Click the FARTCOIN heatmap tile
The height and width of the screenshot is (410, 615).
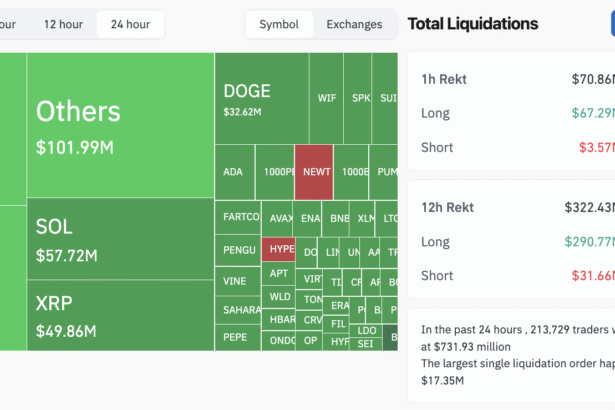(x=239, y=217)
